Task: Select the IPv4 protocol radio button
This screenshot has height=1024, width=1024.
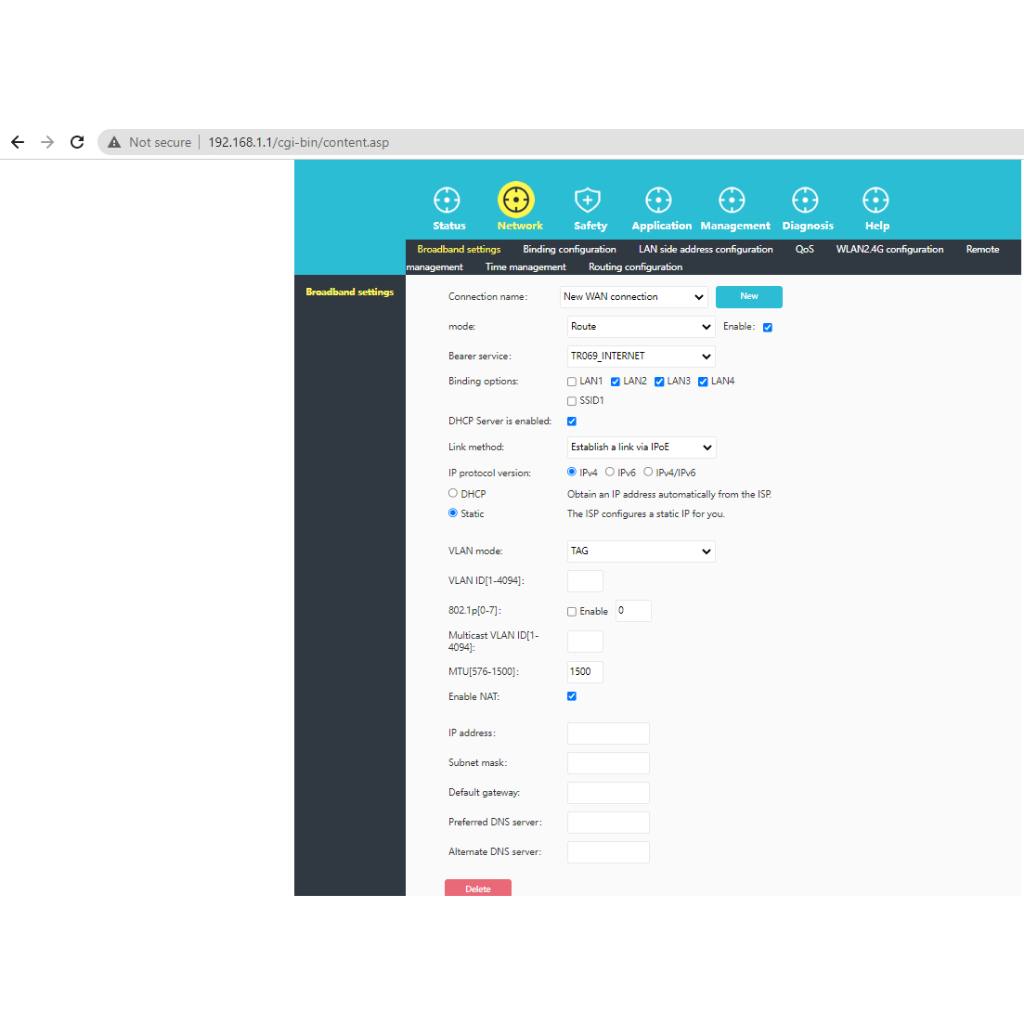Action: point(571,472)
